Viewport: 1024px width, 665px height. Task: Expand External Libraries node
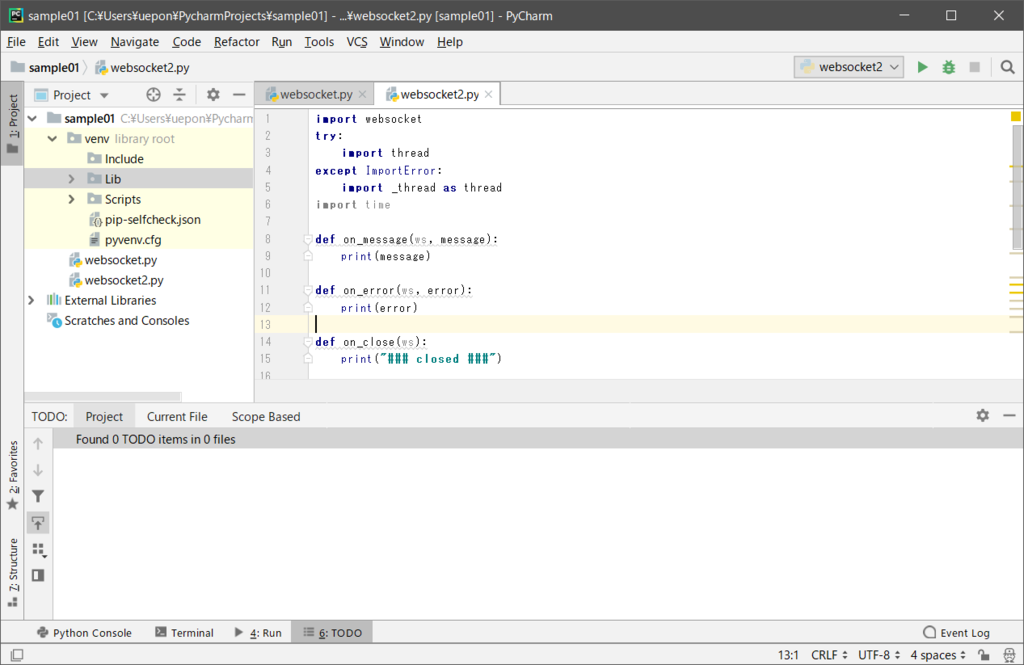(x=32, y=300)
